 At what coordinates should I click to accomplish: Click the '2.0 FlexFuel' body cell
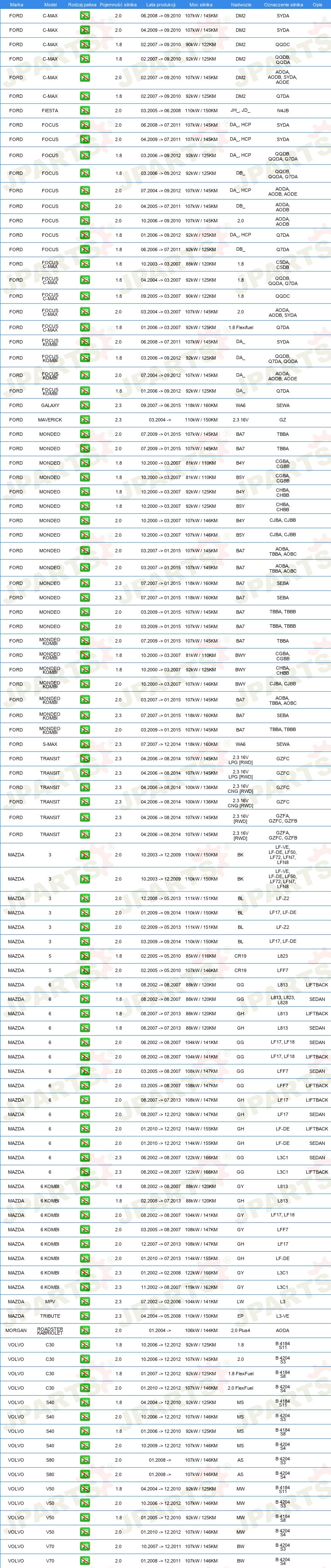pos(240,1388)
